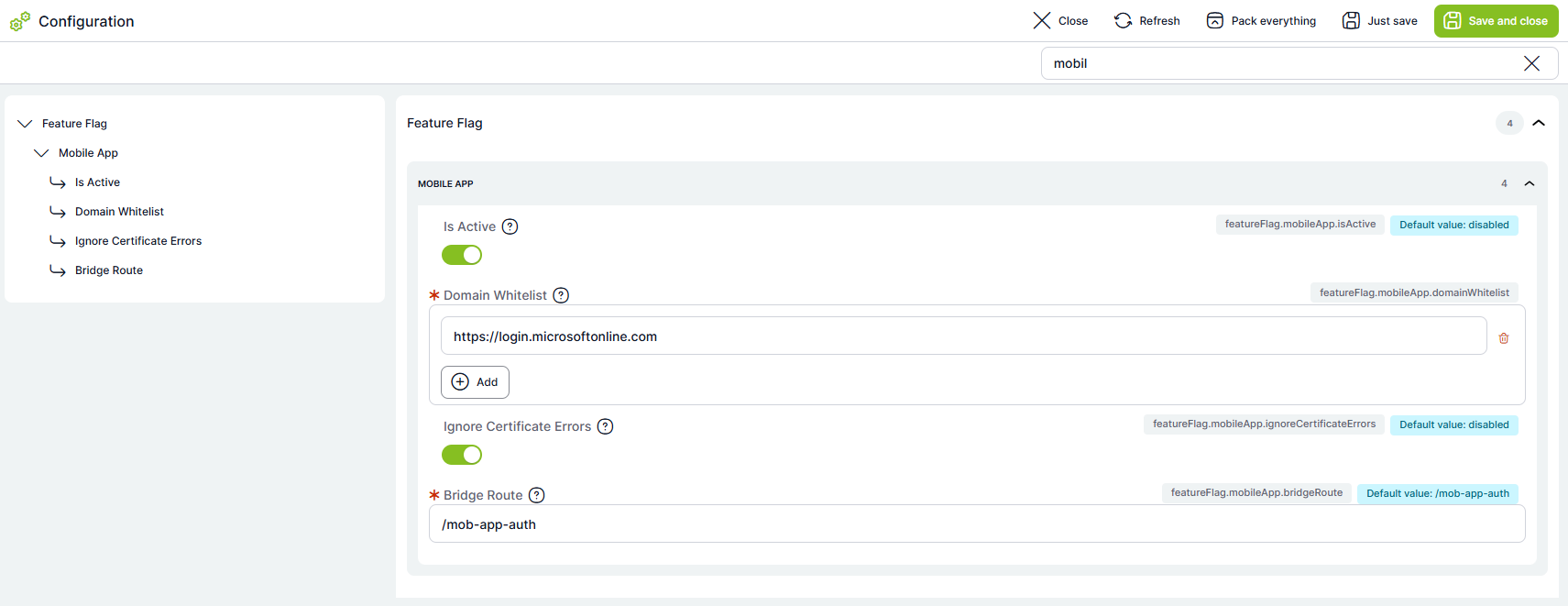1568x606 pixels.
Task: Collapse the Feature Flag section panel
Action: pyautogui.click(x=1539, y=123)
